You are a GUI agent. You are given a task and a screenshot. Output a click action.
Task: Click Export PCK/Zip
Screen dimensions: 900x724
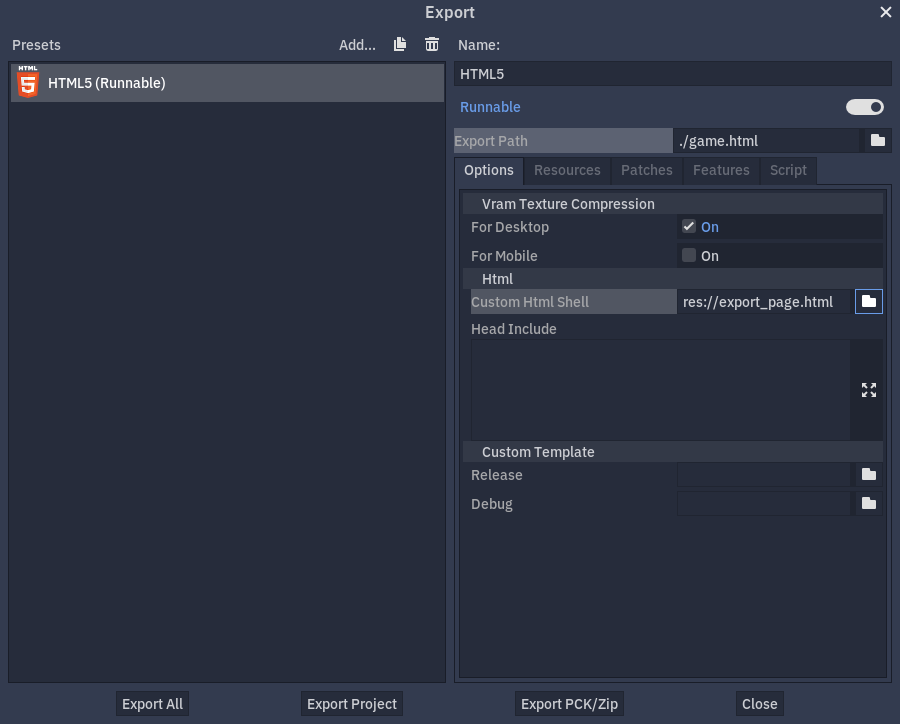point(569,703)
